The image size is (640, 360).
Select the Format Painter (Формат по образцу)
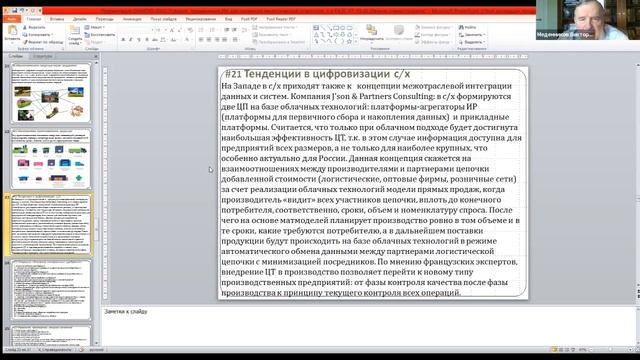click(43, 42)
